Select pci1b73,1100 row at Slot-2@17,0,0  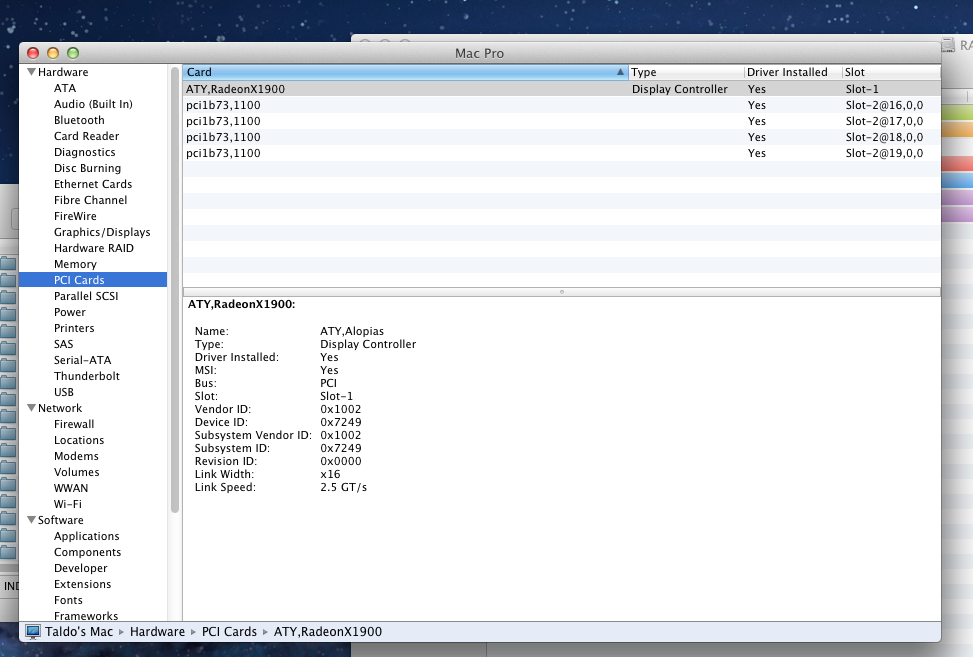pos(562,121)
